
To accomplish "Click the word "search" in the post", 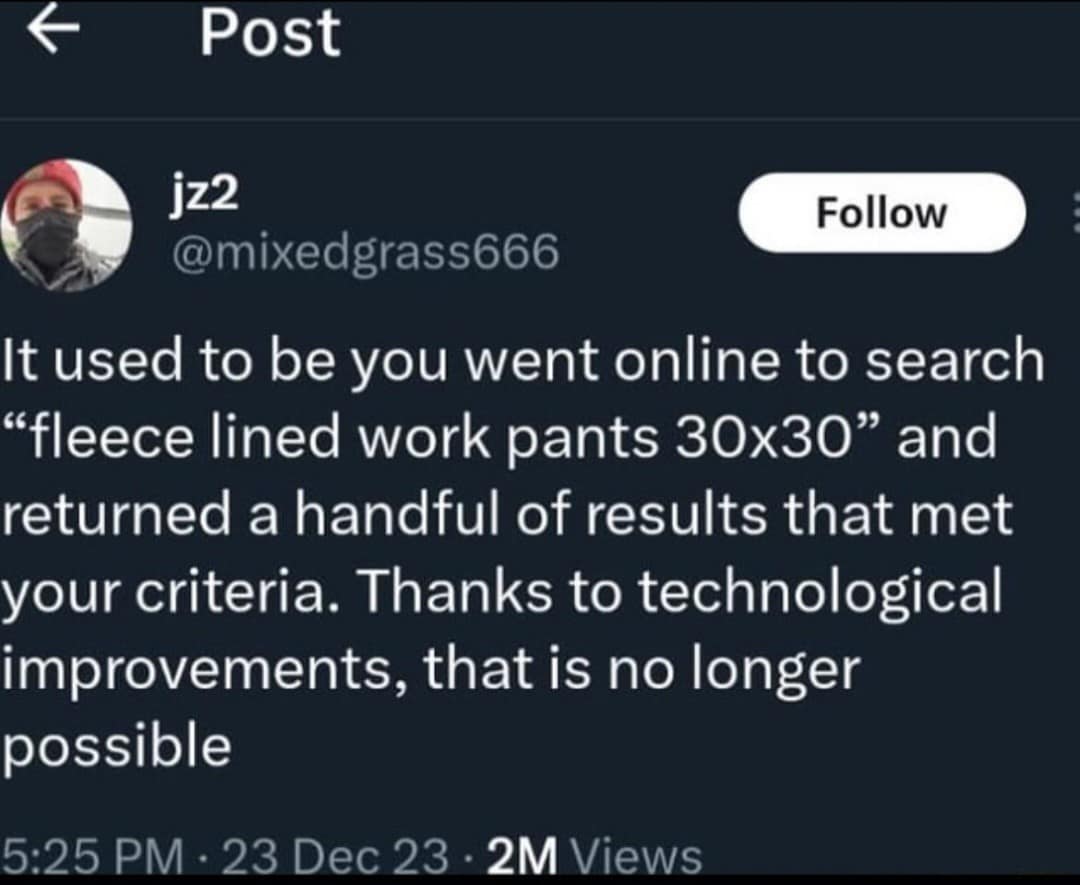I will pyautogui.click(x=953, y=360).
